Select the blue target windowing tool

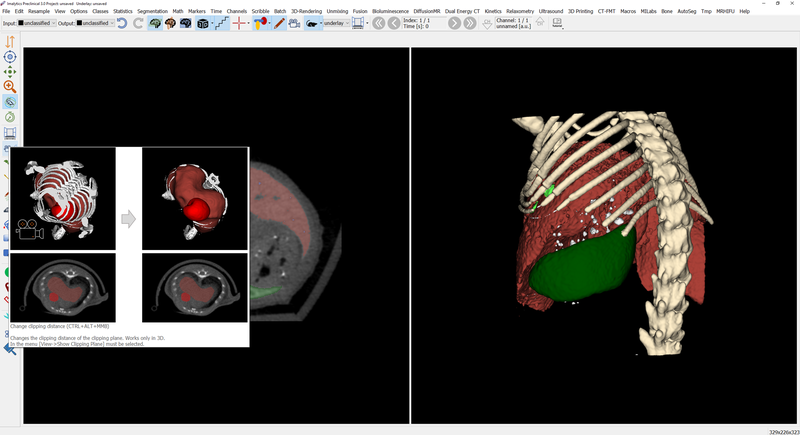tap(10, 57)
